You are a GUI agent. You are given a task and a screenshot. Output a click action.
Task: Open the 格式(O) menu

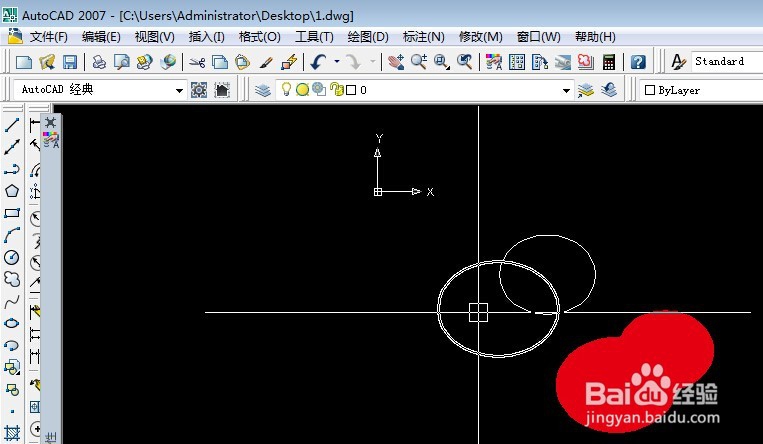(x=259, y=37)
